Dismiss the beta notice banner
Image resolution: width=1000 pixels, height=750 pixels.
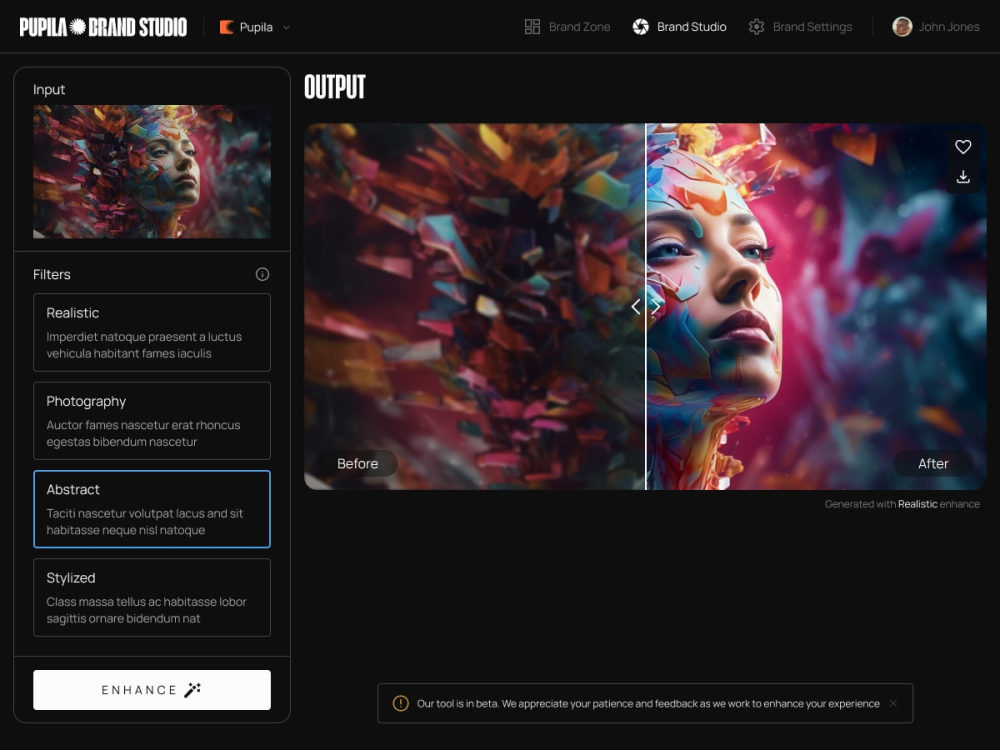point(893,703)
